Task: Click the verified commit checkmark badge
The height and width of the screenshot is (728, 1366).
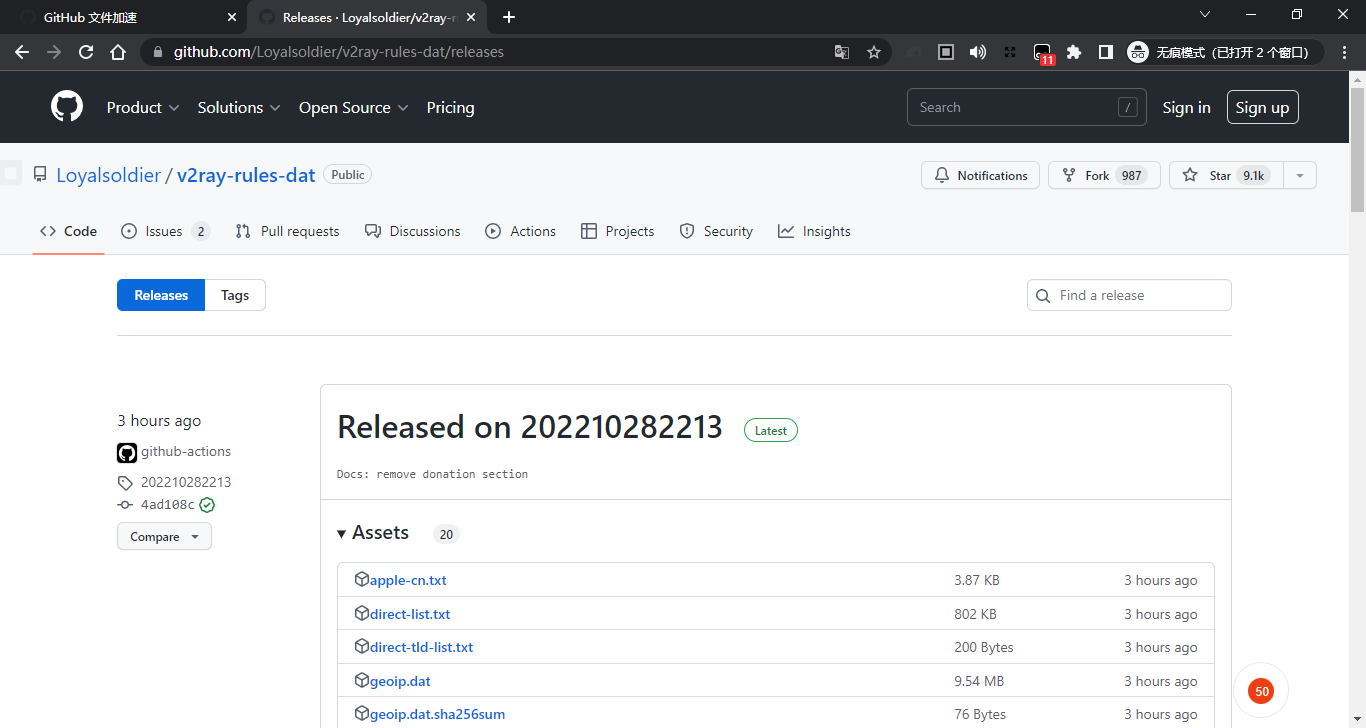Action: 206,505
